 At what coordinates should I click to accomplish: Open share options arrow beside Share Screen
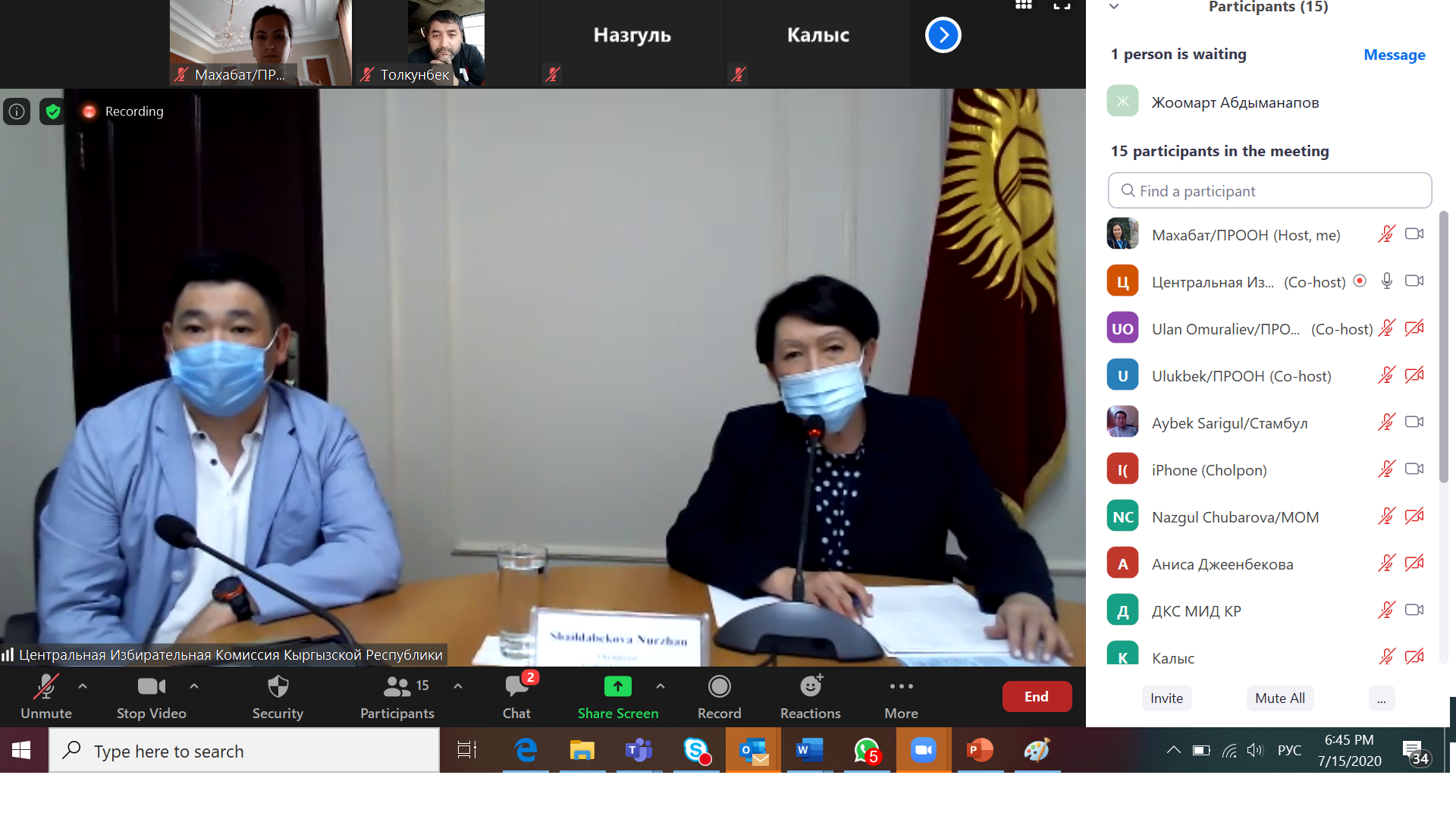pyautogui.click(x=661, y=686)
